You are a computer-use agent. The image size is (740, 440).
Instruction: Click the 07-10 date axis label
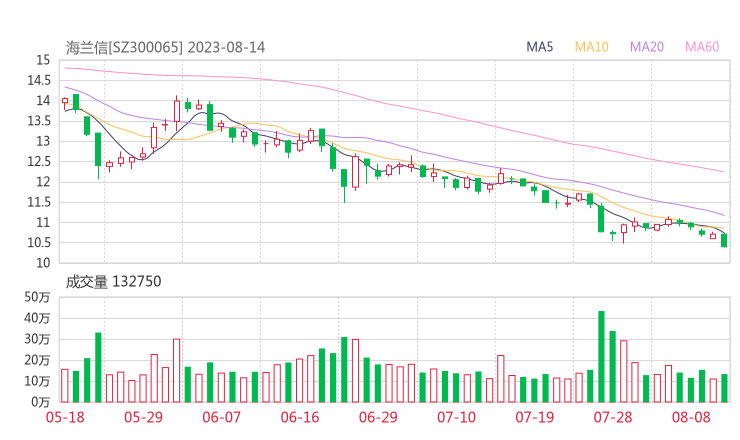456,417
